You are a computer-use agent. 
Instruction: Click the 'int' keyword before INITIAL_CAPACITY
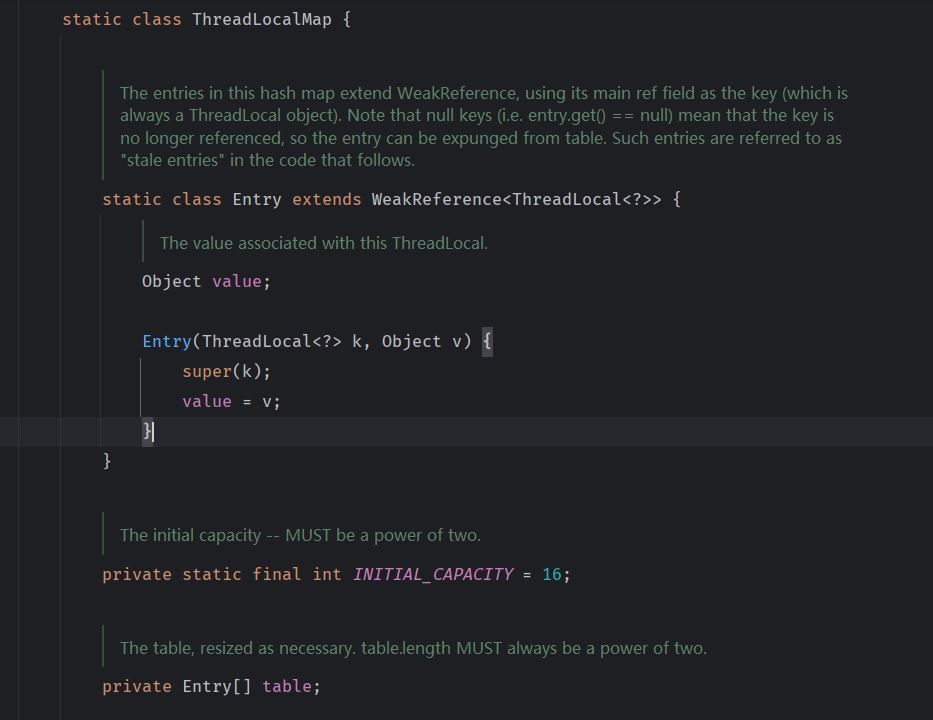pos(327,574)
